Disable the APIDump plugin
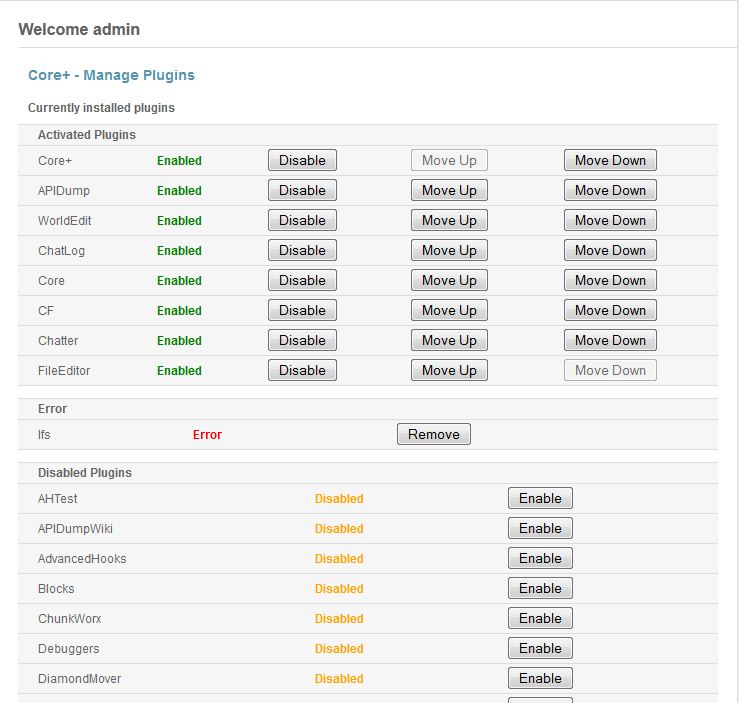The image size is (739, 703). (x=302, y=190)
